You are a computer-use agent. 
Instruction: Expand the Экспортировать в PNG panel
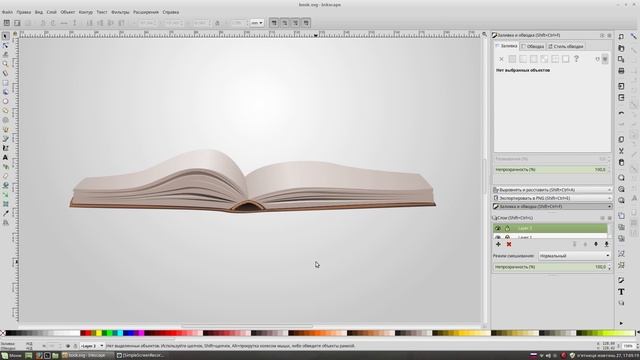pyautogui.click(x=552, y=198)
